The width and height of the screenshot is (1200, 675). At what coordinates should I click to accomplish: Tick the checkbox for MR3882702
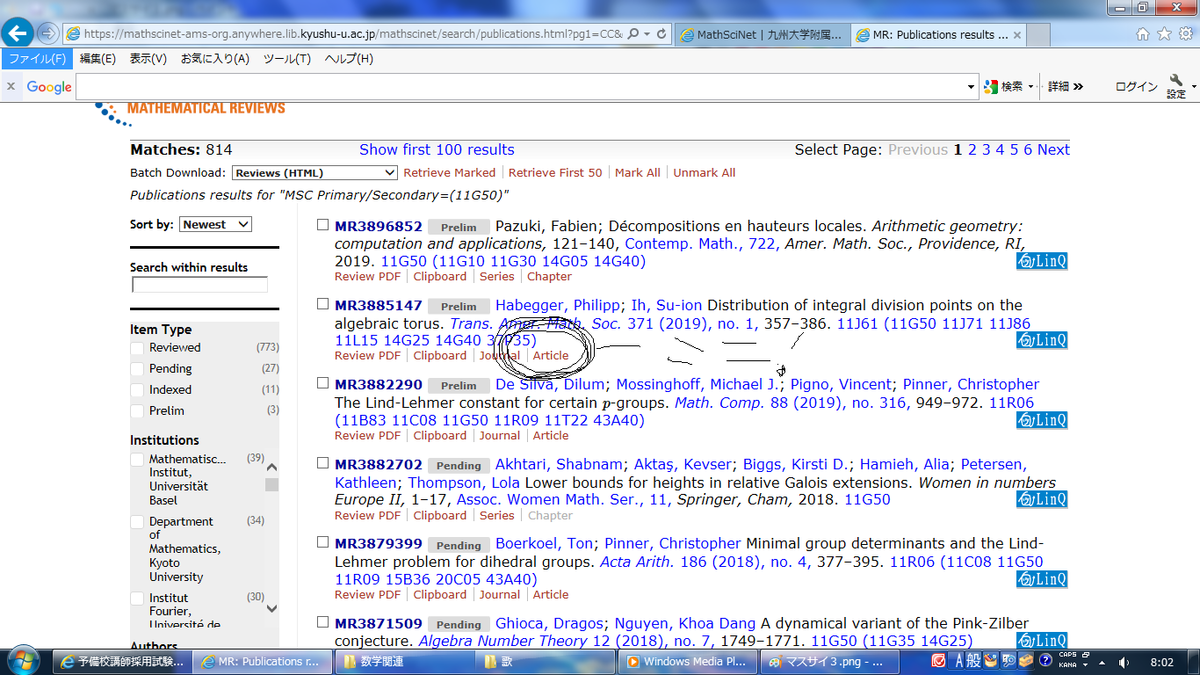tap(322, 464)
